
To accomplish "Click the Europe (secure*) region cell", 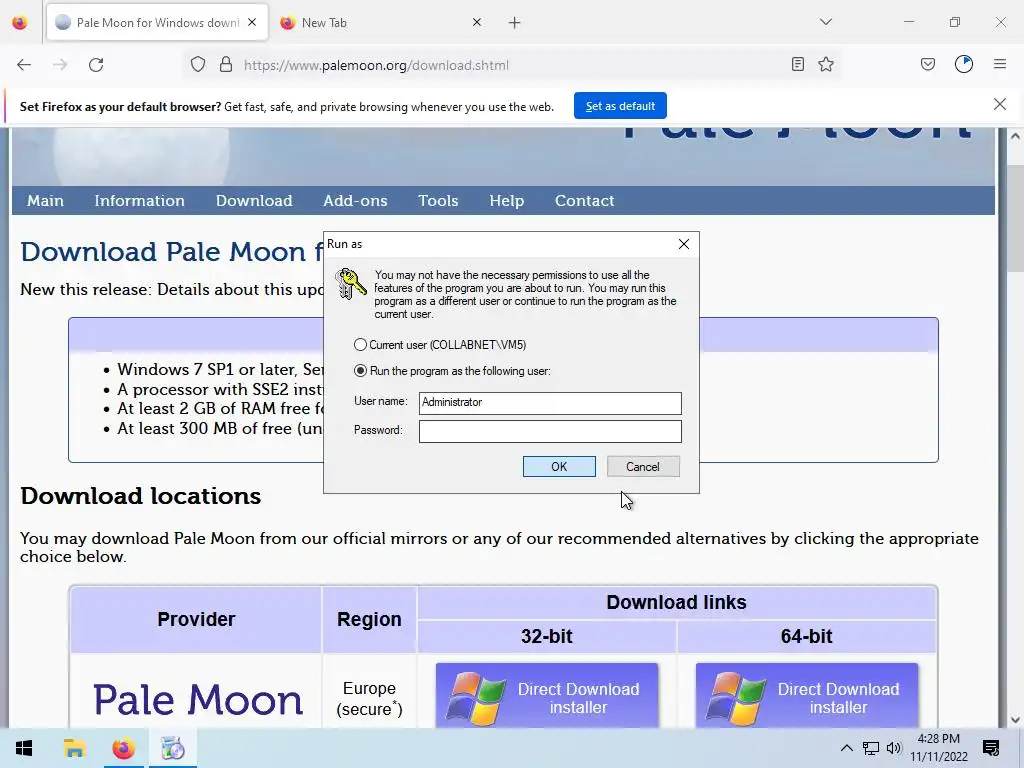I will pyautogui.click(x=369, y=698).
